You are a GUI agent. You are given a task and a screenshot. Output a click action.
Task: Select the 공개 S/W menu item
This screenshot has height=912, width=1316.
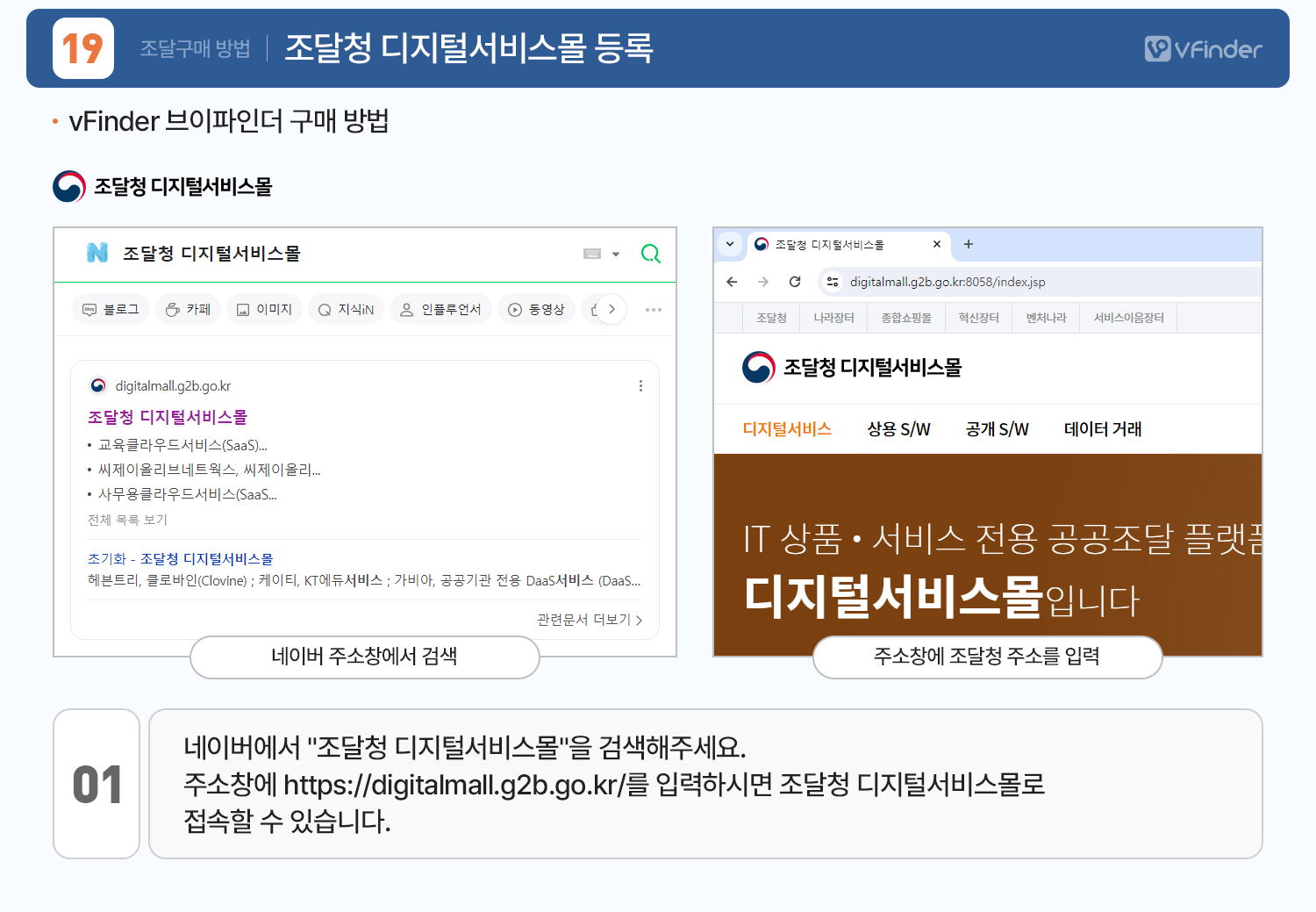coord(997,429)
